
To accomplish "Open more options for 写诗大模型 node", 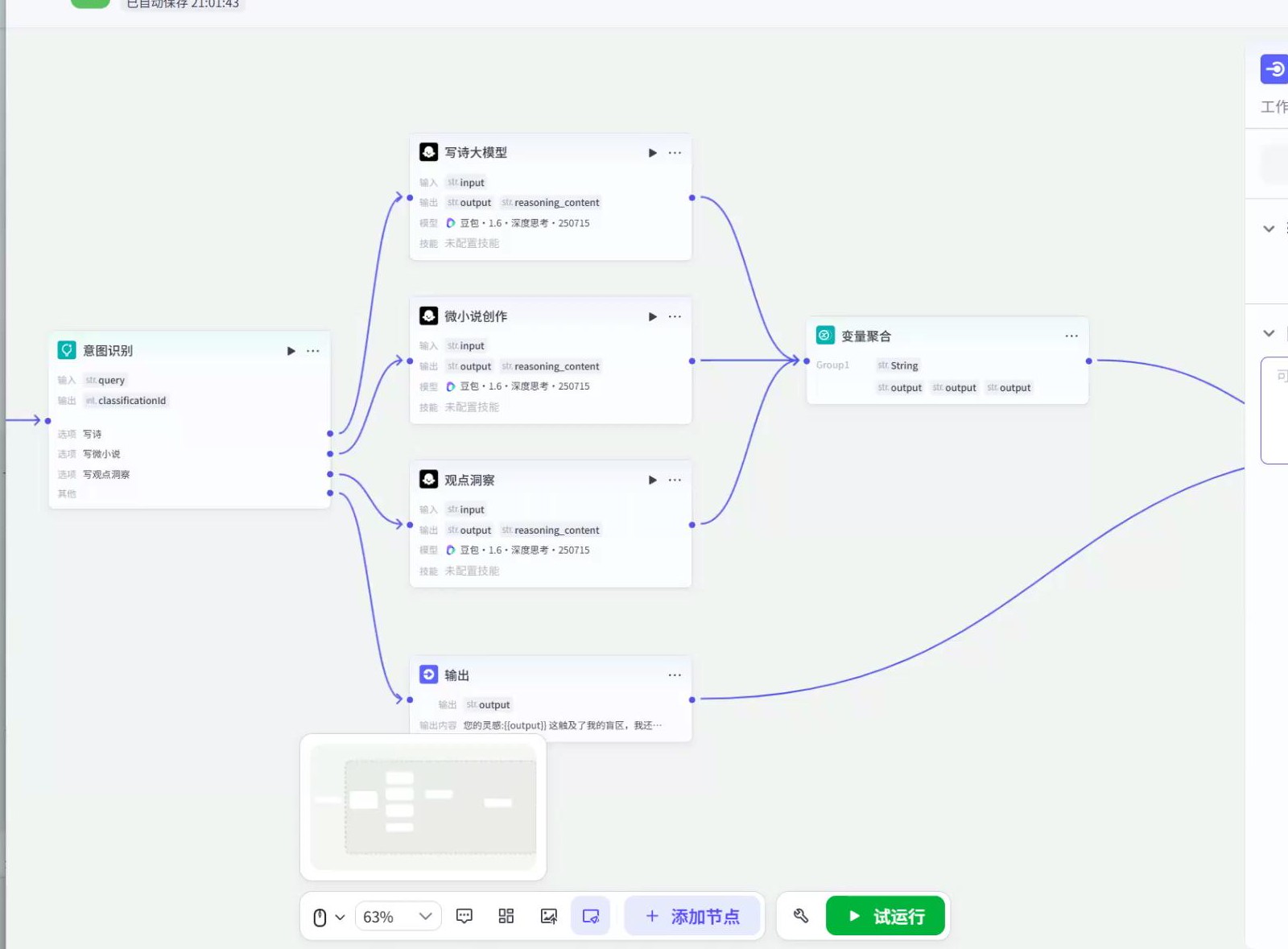I will (675, 153).
